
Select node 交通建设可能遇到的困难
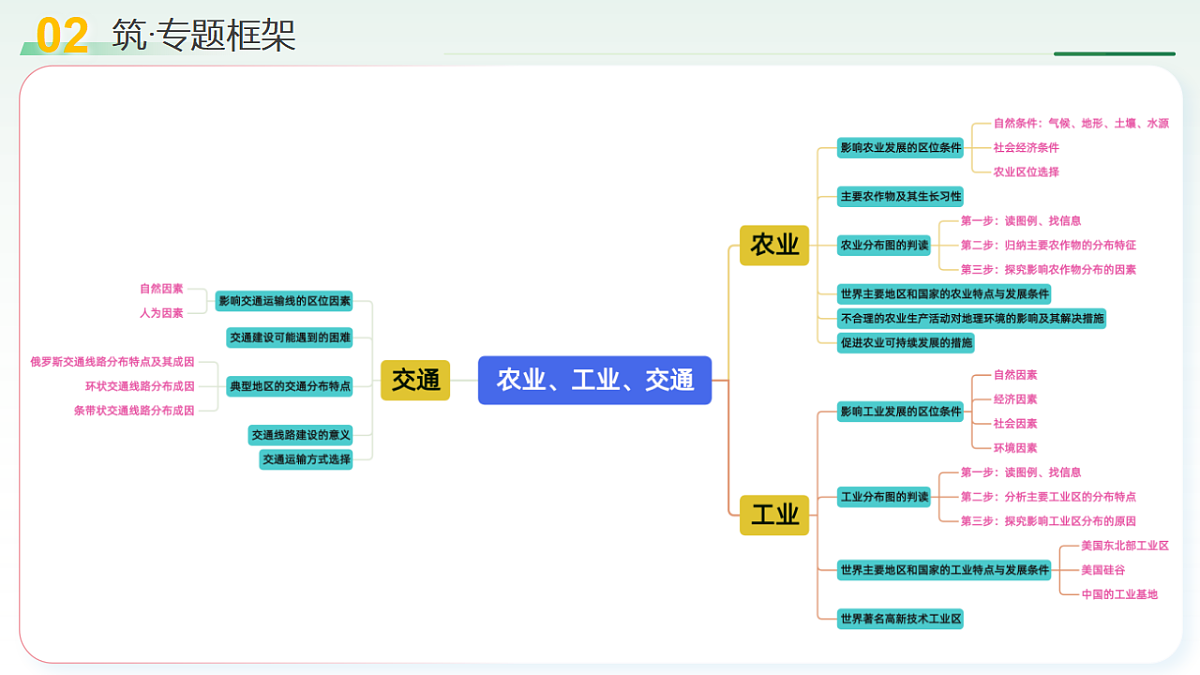[289, 338]
